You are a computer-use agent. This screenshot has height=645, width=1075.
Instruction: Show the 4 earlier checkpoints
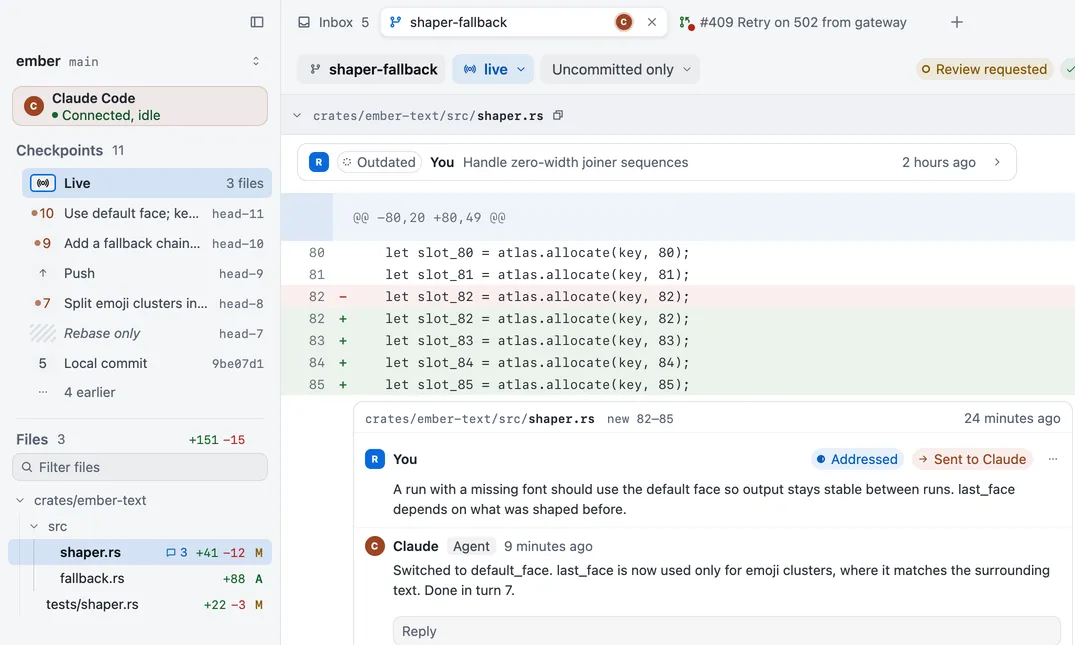(89, 392)
